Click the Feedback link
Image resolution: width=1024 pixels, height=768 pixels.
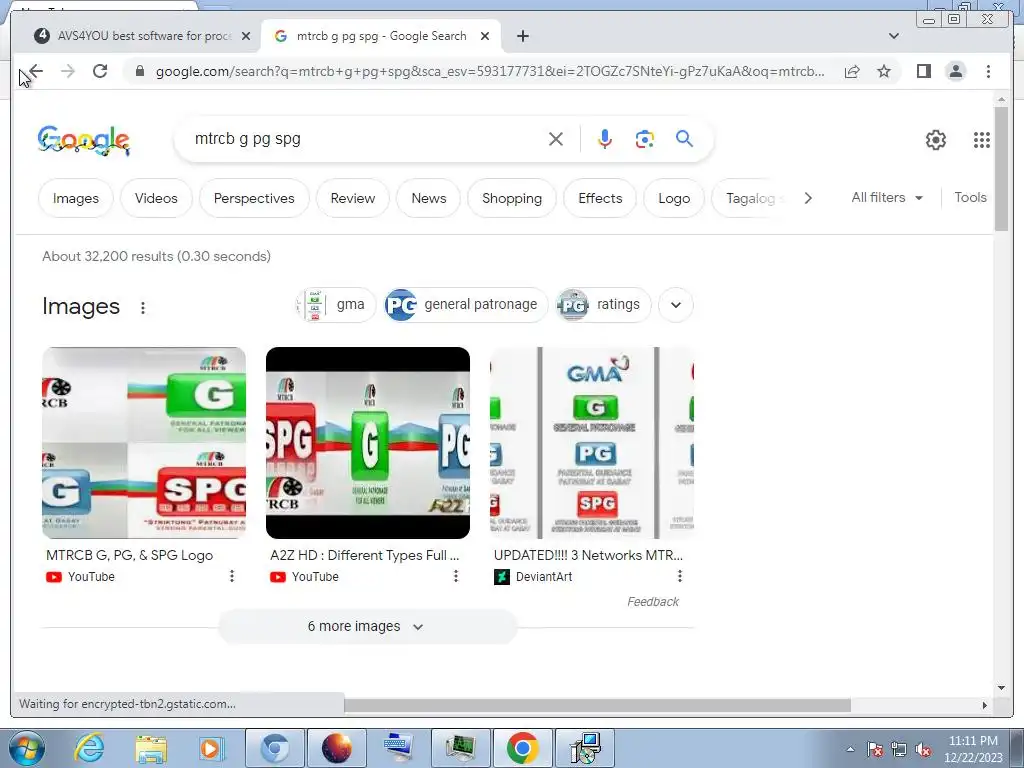[x=653, y=601]
